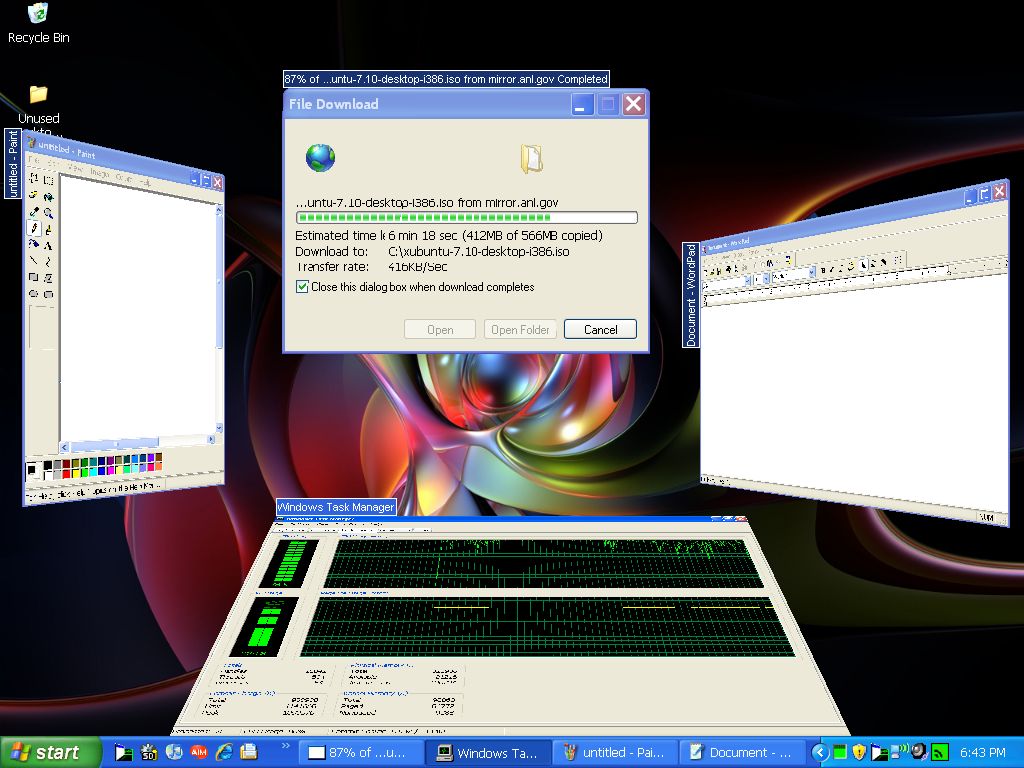Expand the hidden system tray icons arrow
The image size is (1024, 768).
coord(821,752)
